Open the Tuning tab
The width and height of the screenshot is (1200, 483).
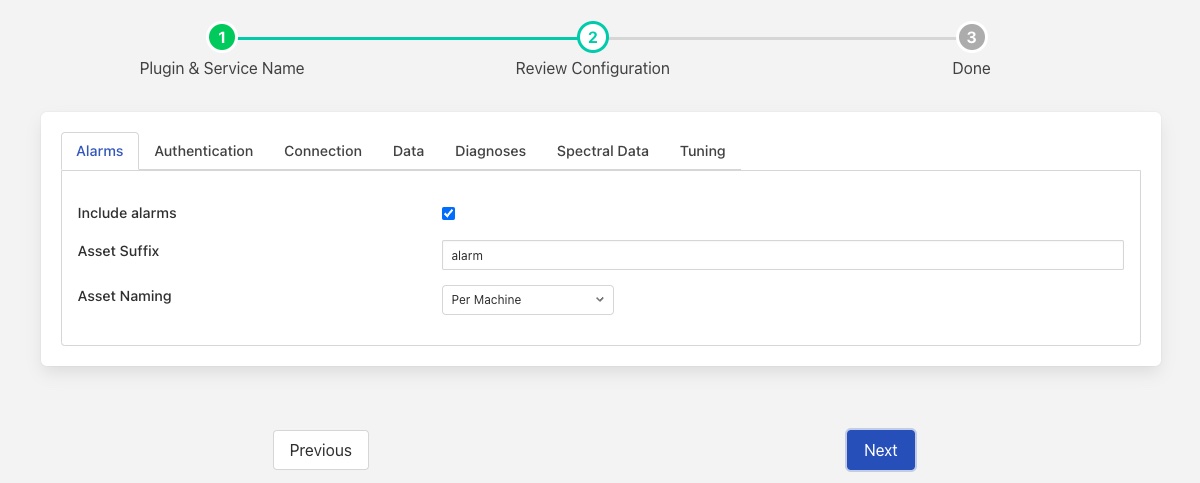[702, 151]
